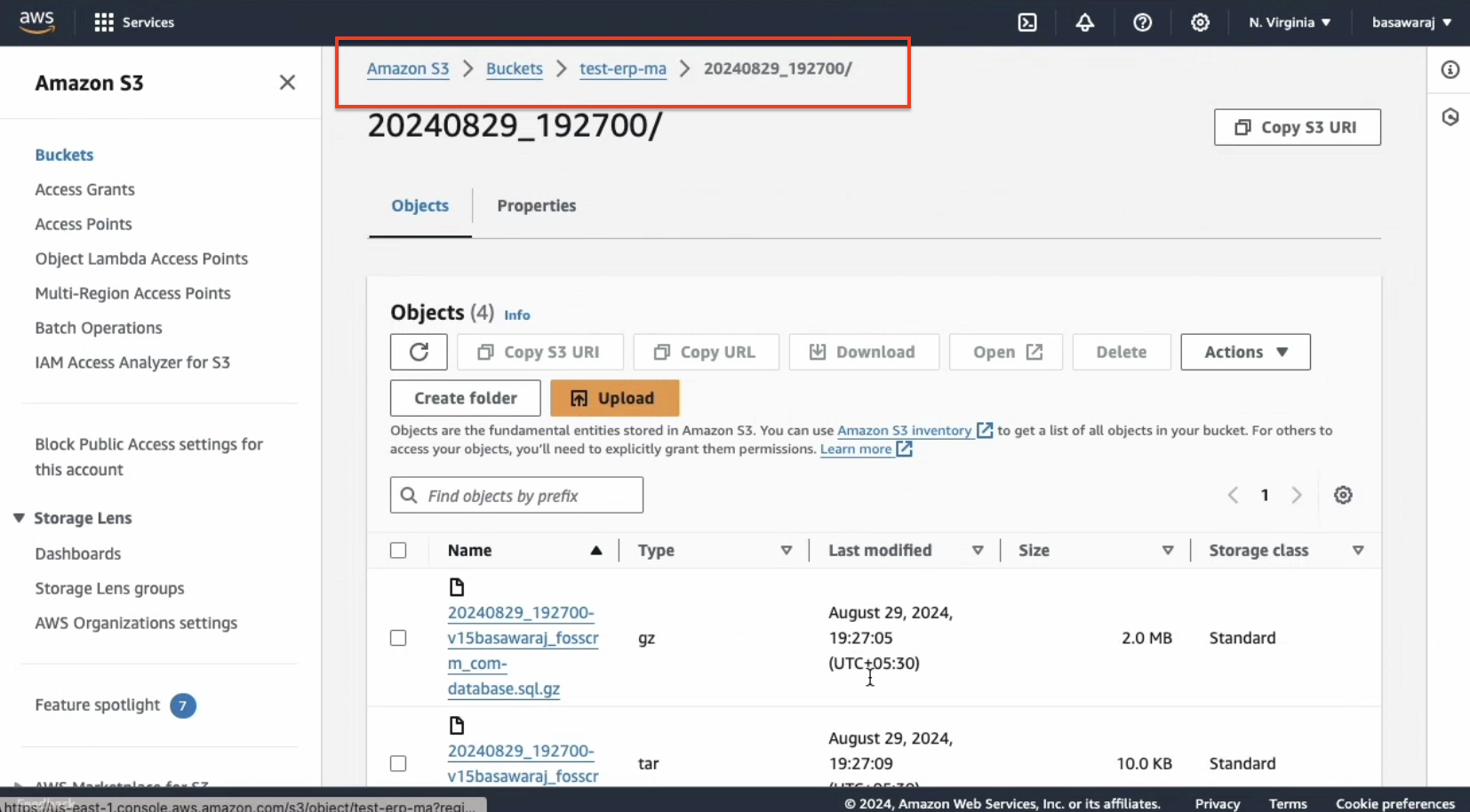Sort by Storage class column arrow
Image resolution: width=1470 pixels, height=812 pixels.
[1358, 550]
